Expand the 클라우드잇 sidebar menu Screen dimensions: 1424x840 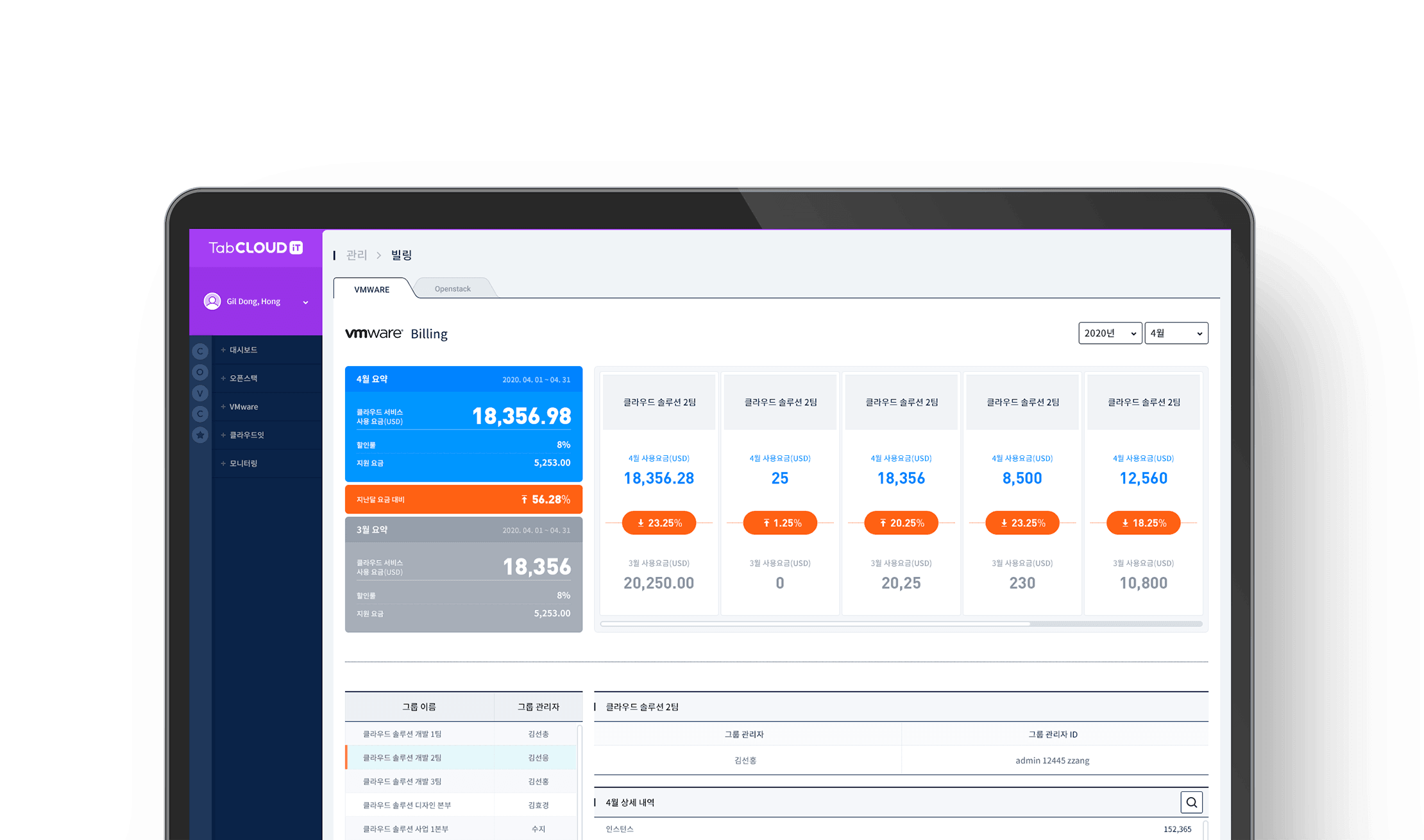(x=246, y=435)
